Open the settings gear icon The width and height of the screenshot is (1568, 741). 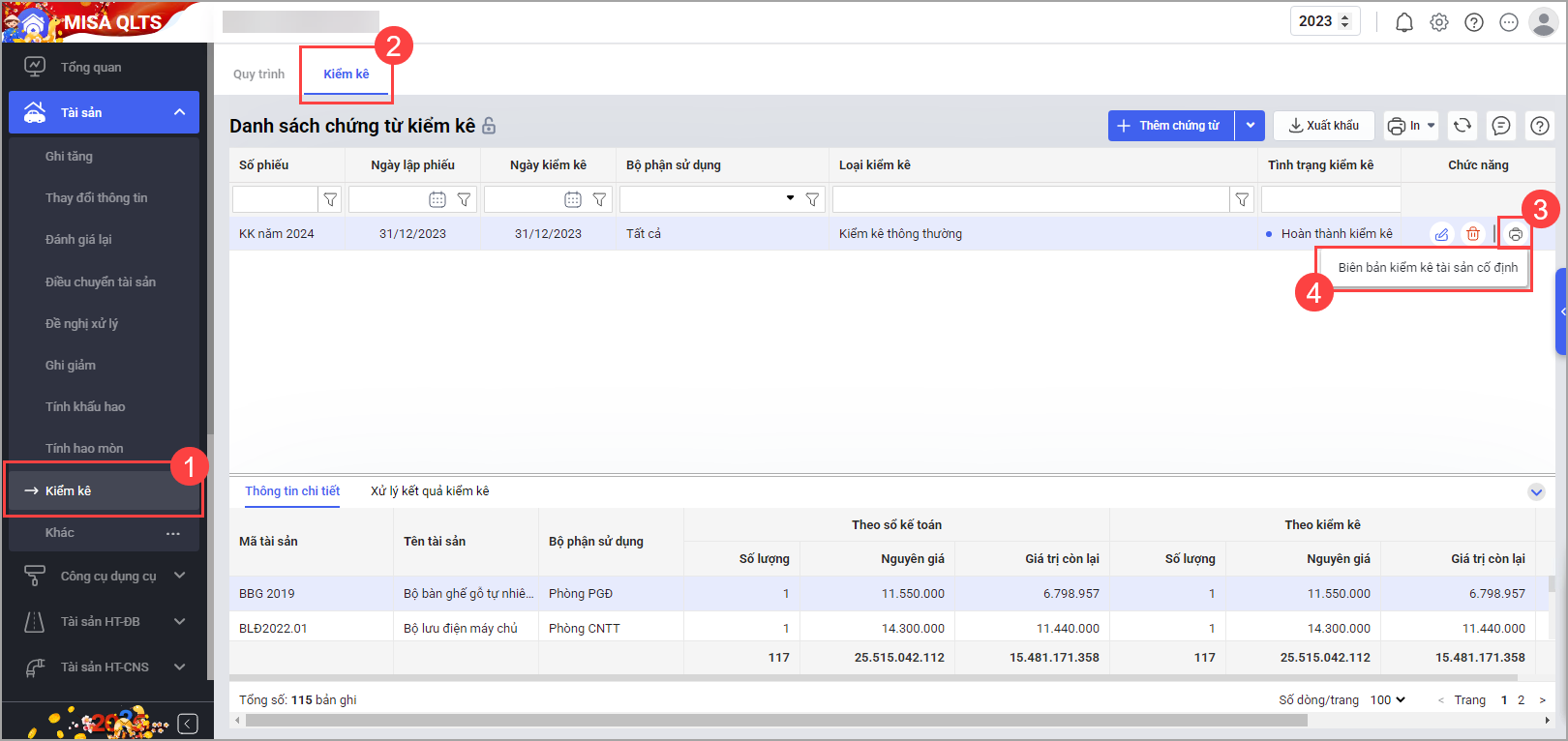tap(1439, 22)
